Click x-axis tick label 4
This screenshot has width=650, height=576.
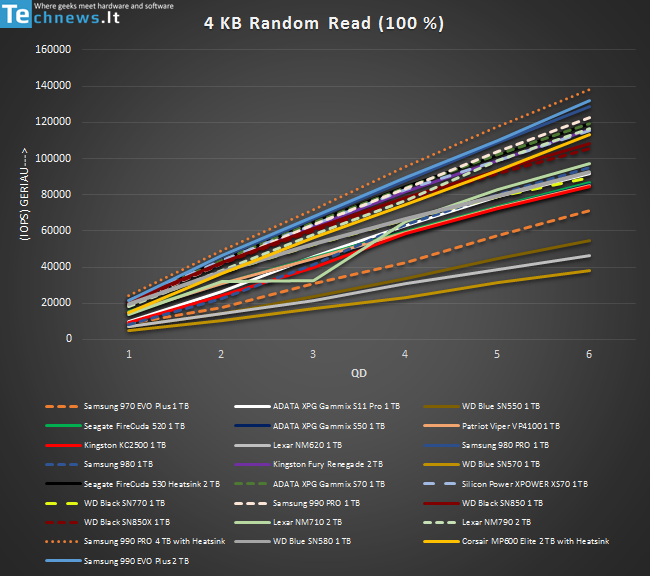(405, 354)
